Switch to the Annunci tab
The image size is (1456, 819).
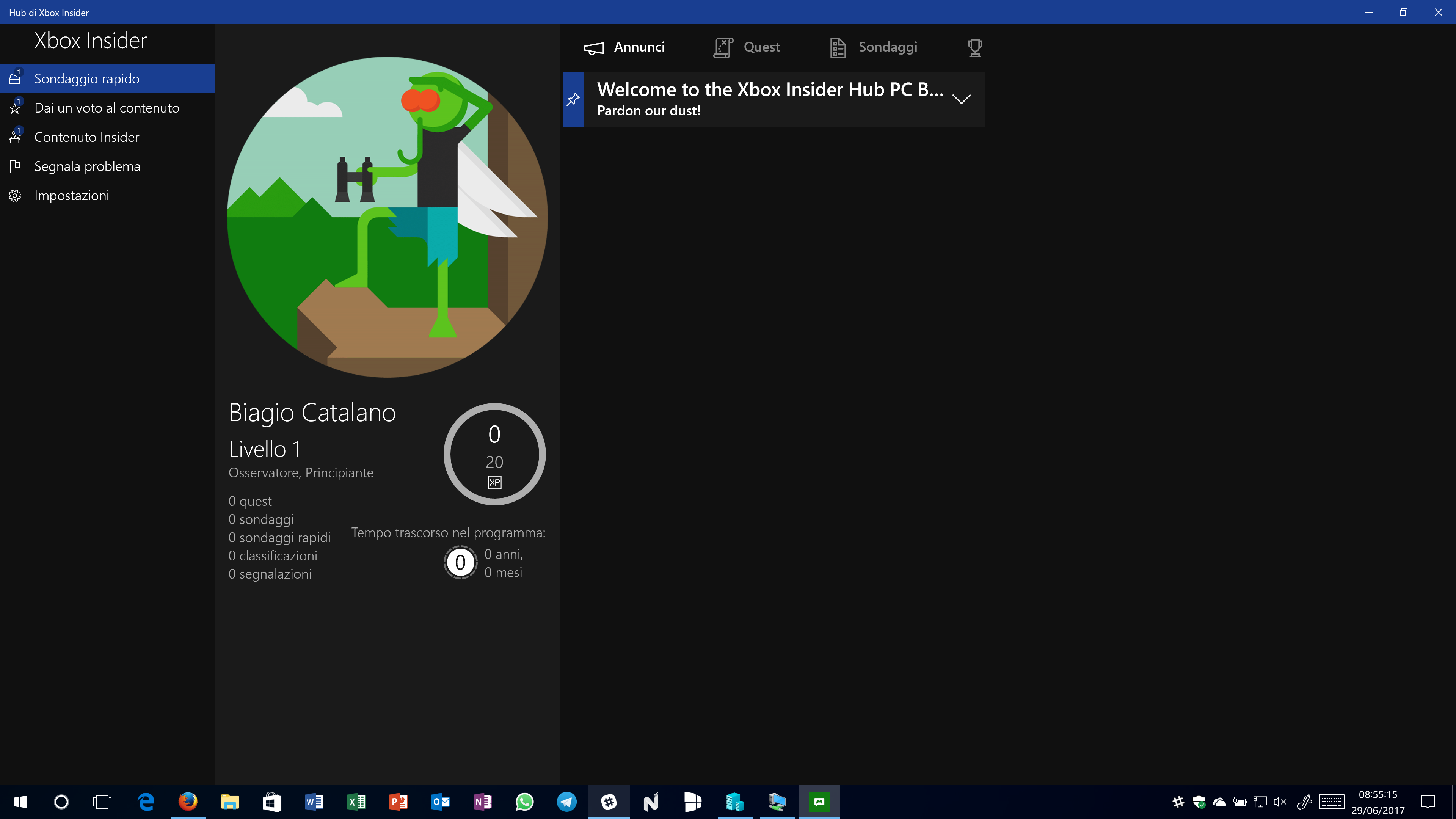click(624, 47)
